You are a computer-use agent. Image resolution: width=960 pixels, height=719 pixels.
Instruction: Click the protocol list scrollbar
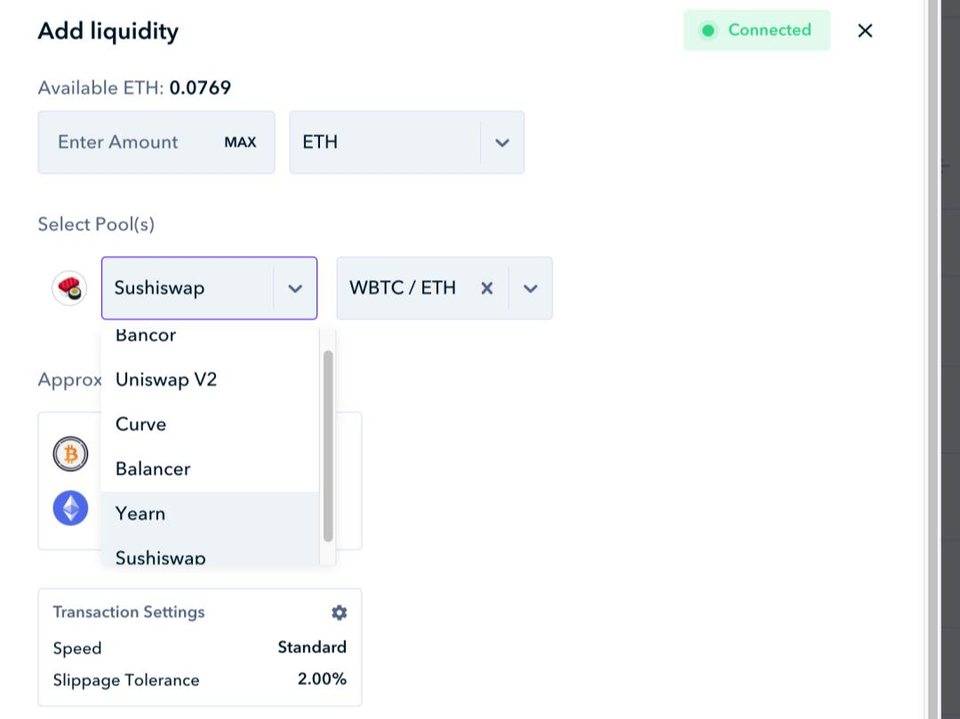(328, 445)
